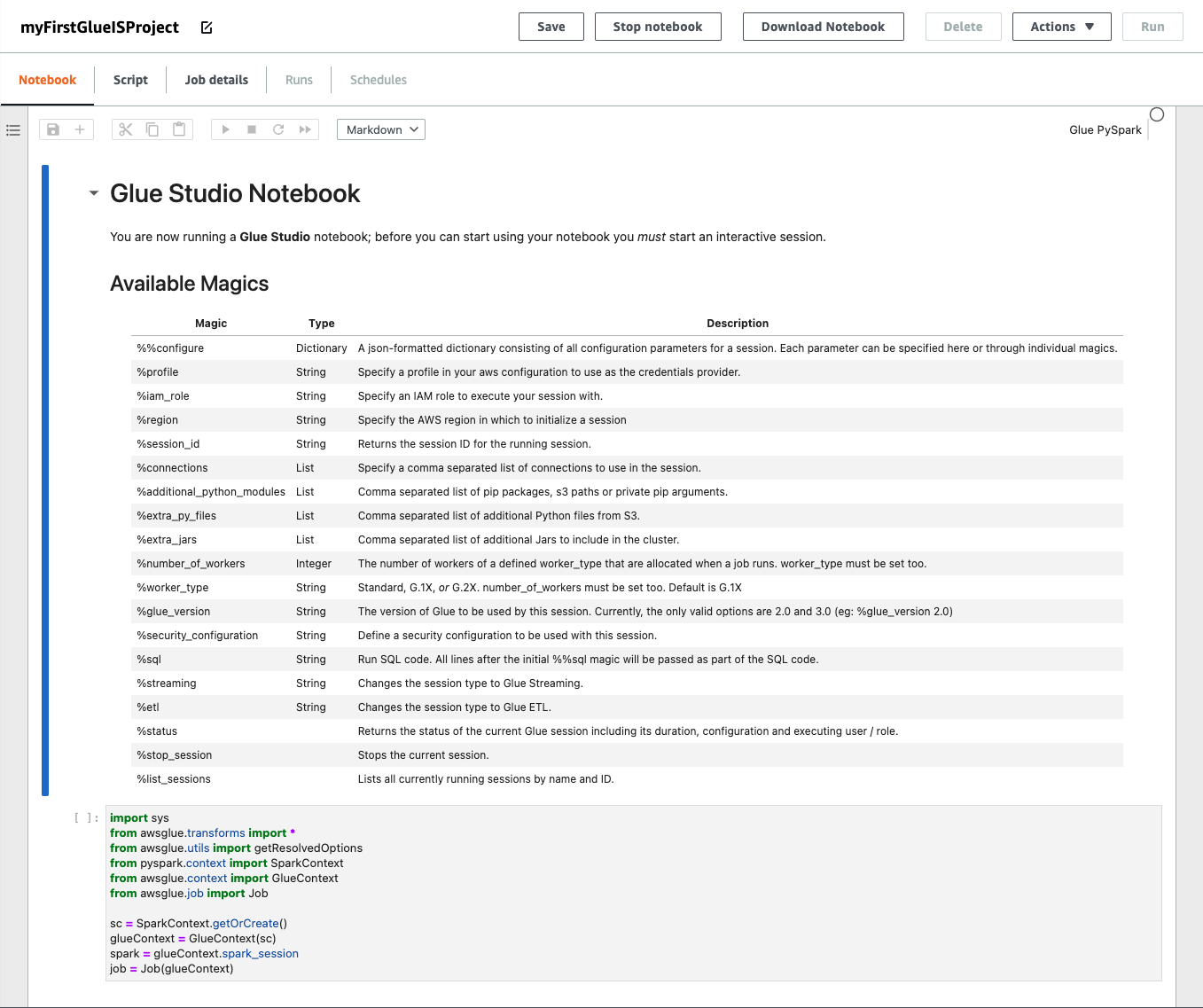Switch to the Script tab
Image resolution: width=1203 pixels, height=1008 pixels.
pos(130,80)
